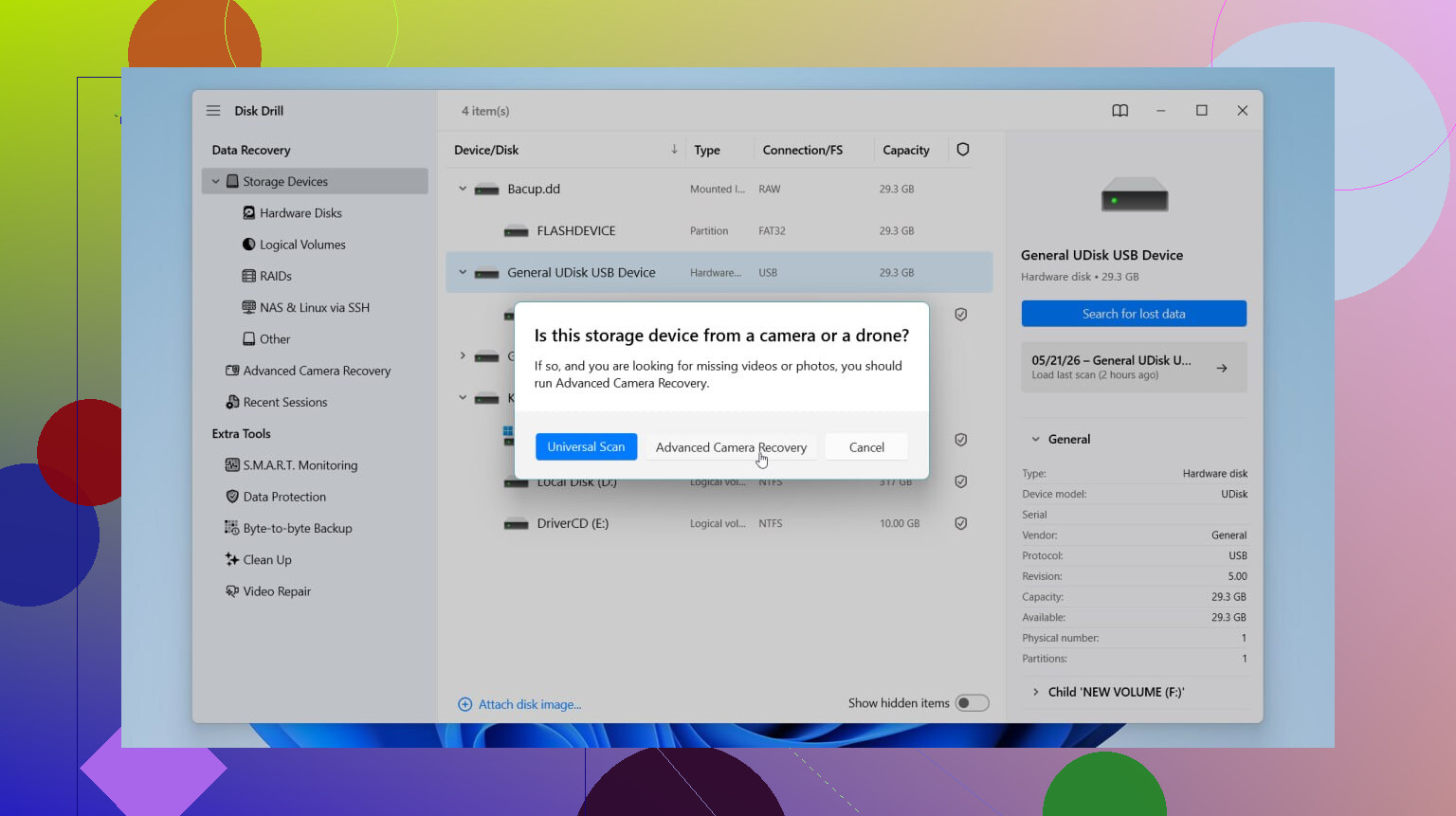Collapse the Bacup.dd row chevron
The image size is (1456, 816).
click(463, 189)
